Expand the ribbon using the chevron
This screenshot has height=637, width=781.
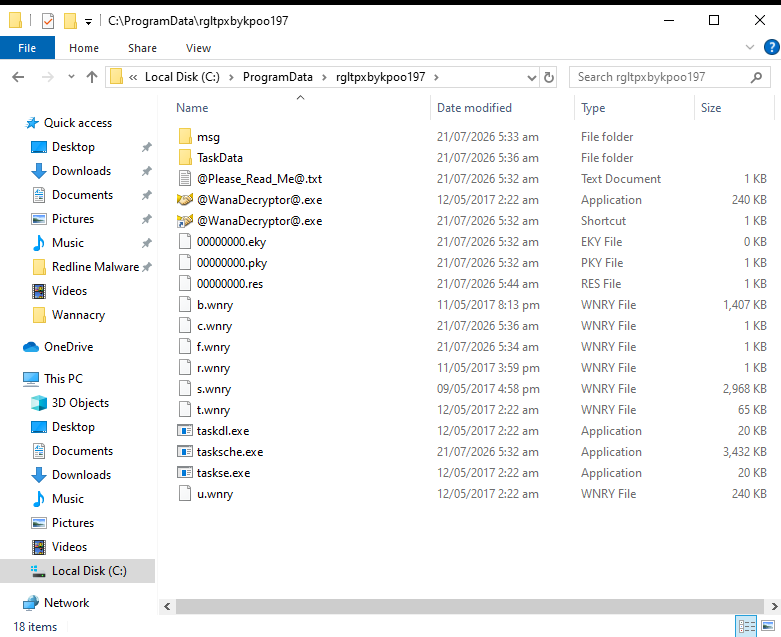click(750, 47)
